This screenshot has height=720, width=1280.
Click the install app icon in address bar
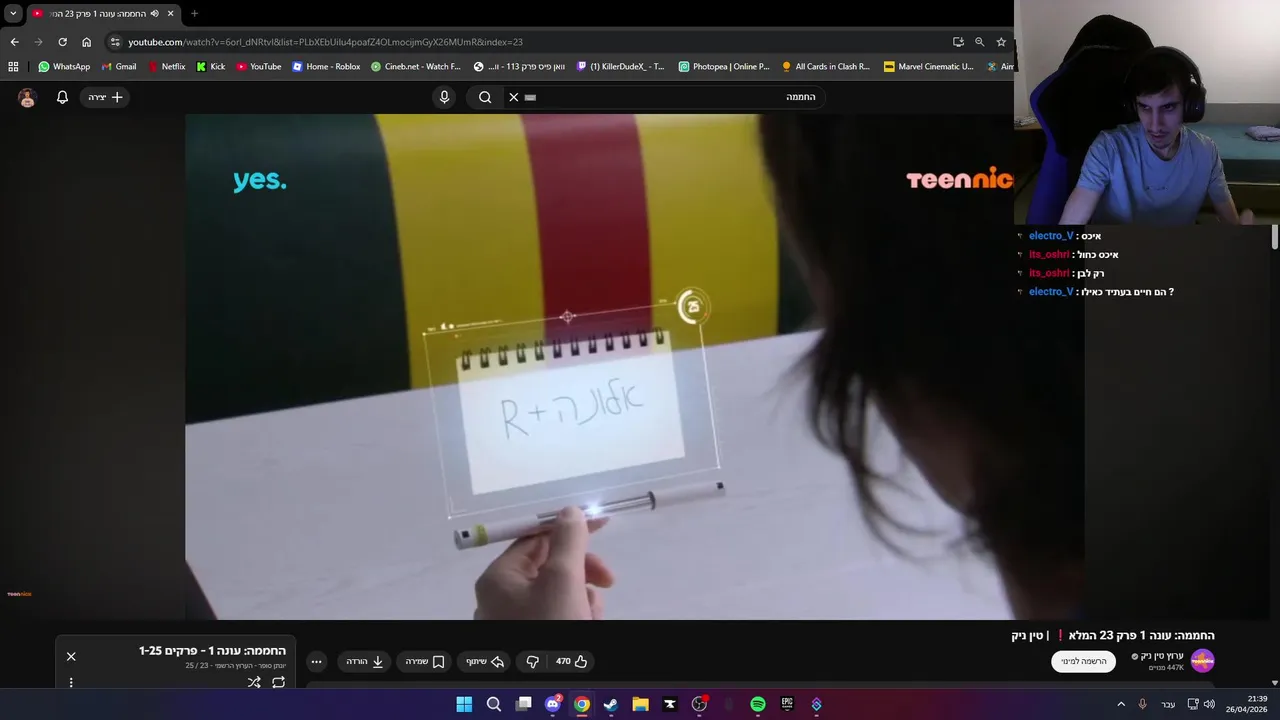[x=958, y=42]
